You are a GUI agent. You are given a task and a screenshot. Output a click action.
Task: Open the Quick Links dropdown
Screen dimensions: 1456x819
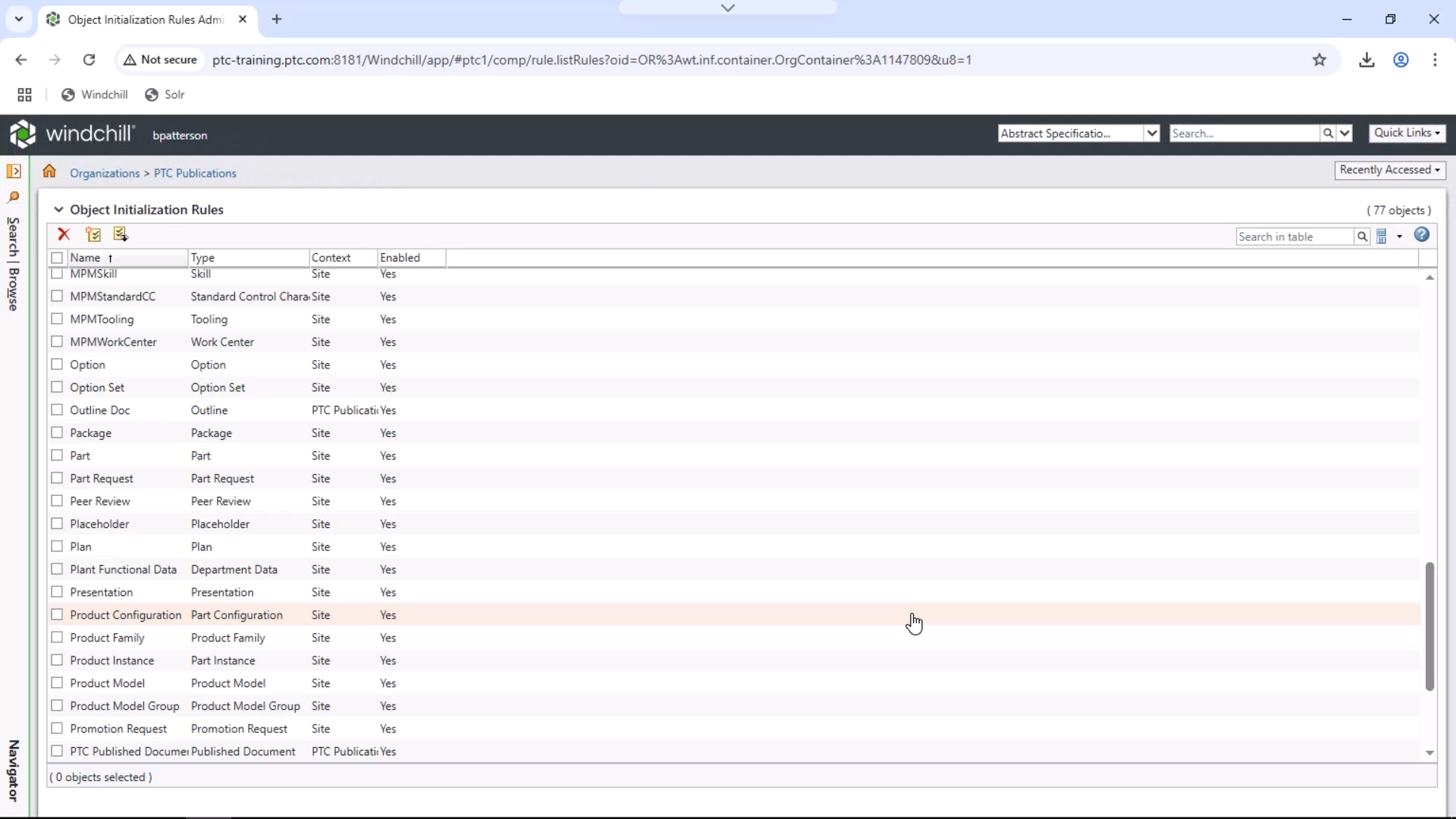point(1407,133)
